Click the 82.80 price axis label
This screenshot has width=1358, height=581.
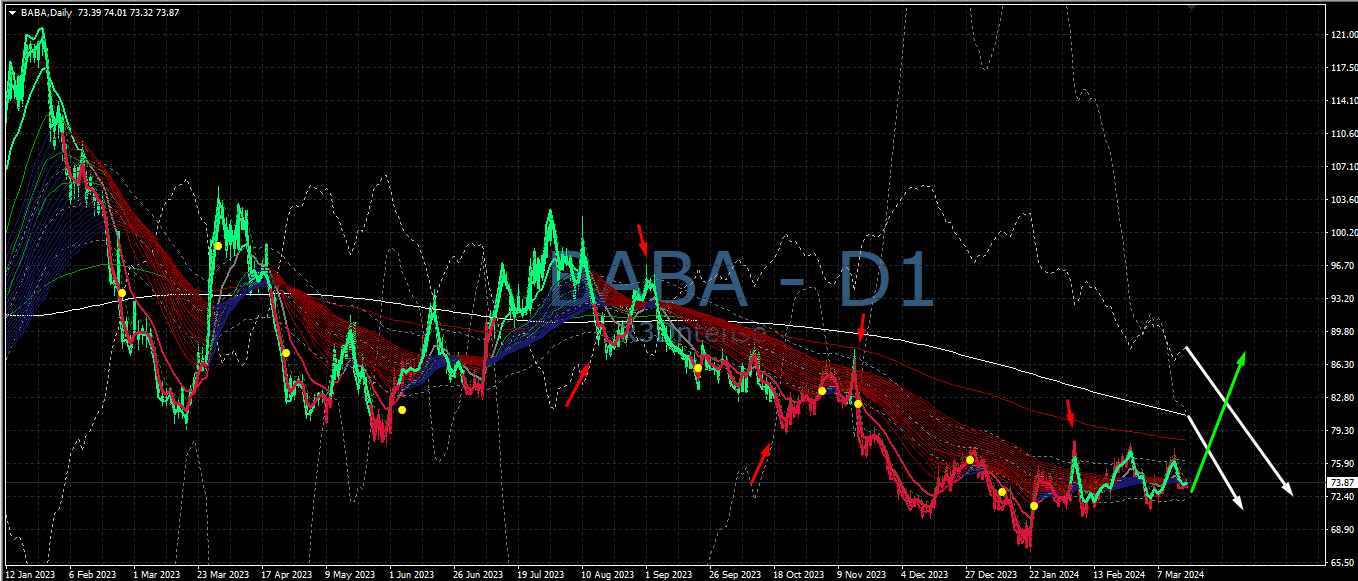(1343, 398)
